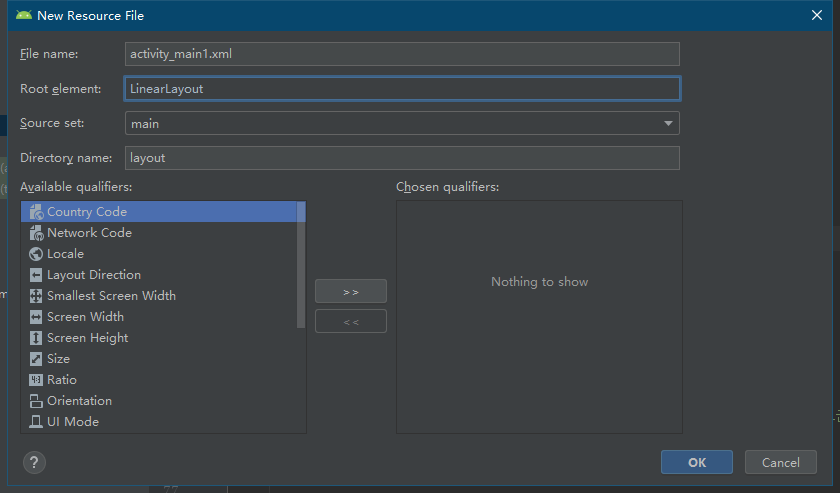
Task: Remove qualifier with the << button
Action: [351, 322]
